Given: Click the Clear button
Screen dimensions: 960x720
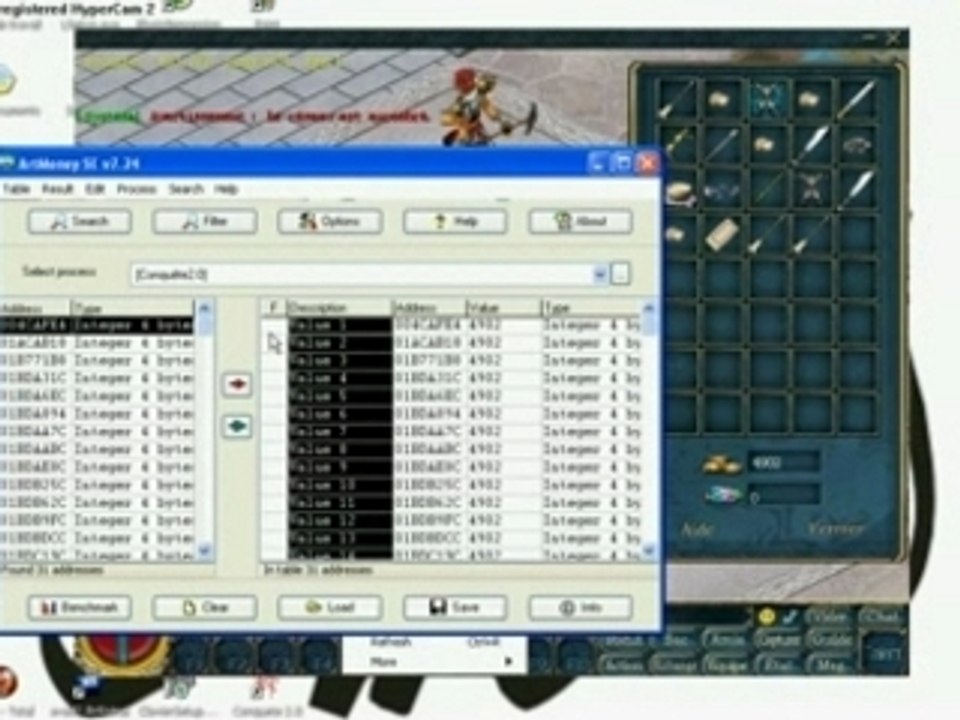Looking at the screenshot, I should pos(204,607).
